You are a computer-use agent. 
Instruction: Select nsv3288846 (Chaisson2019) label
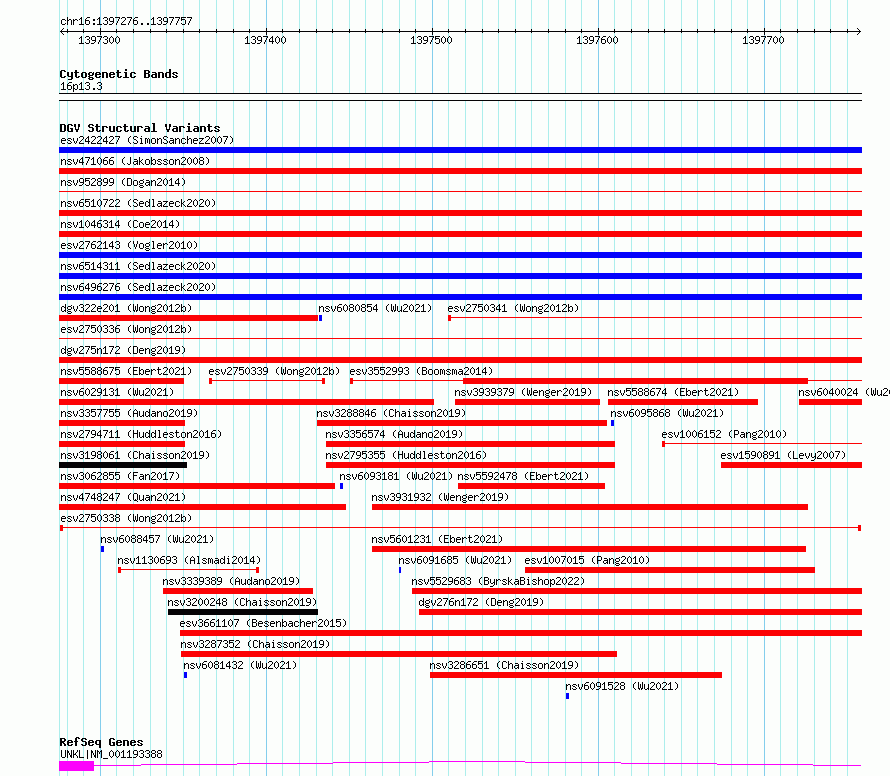pos(391,413)
